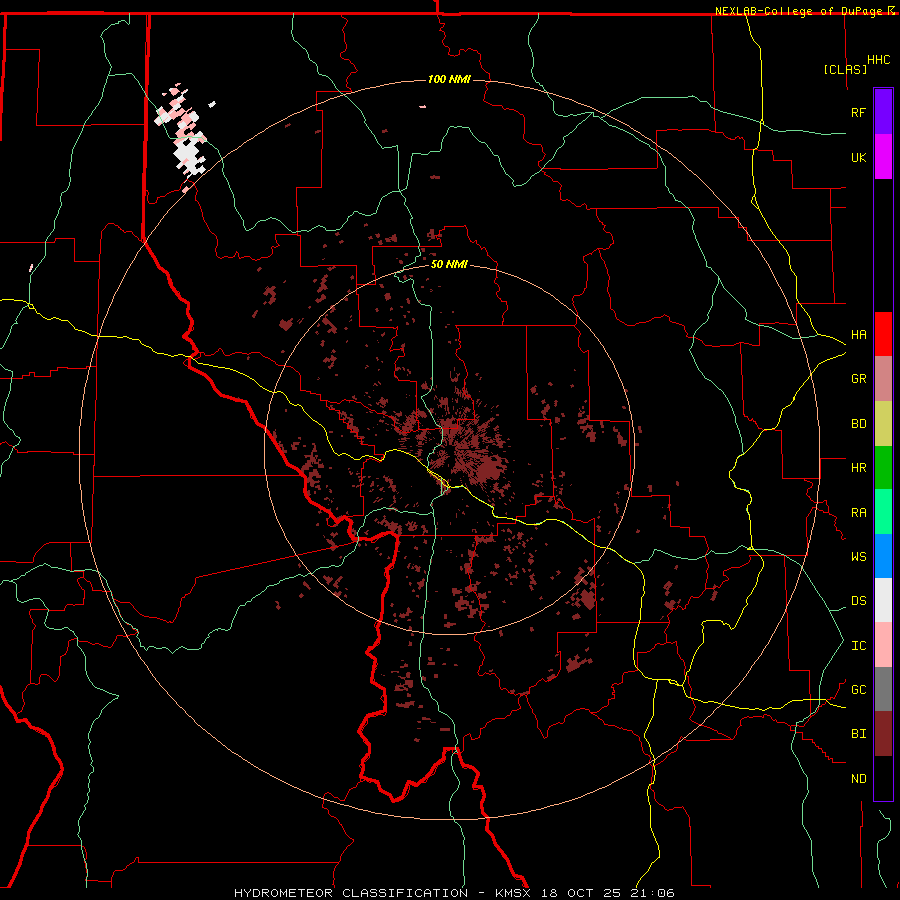Click the KMSX radar site identifier

(x=514, y=893)
